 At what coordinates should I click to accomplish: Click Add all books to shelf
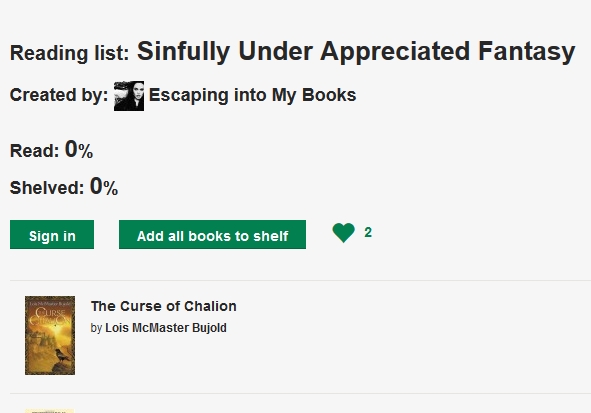click(212, 234)
